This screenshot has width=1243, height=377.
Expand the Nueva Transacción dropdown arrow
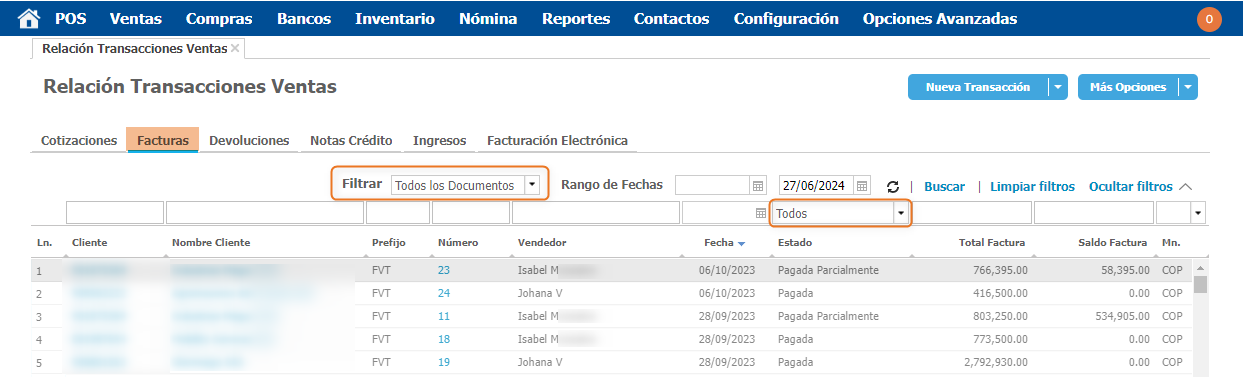click(1058, 87)
